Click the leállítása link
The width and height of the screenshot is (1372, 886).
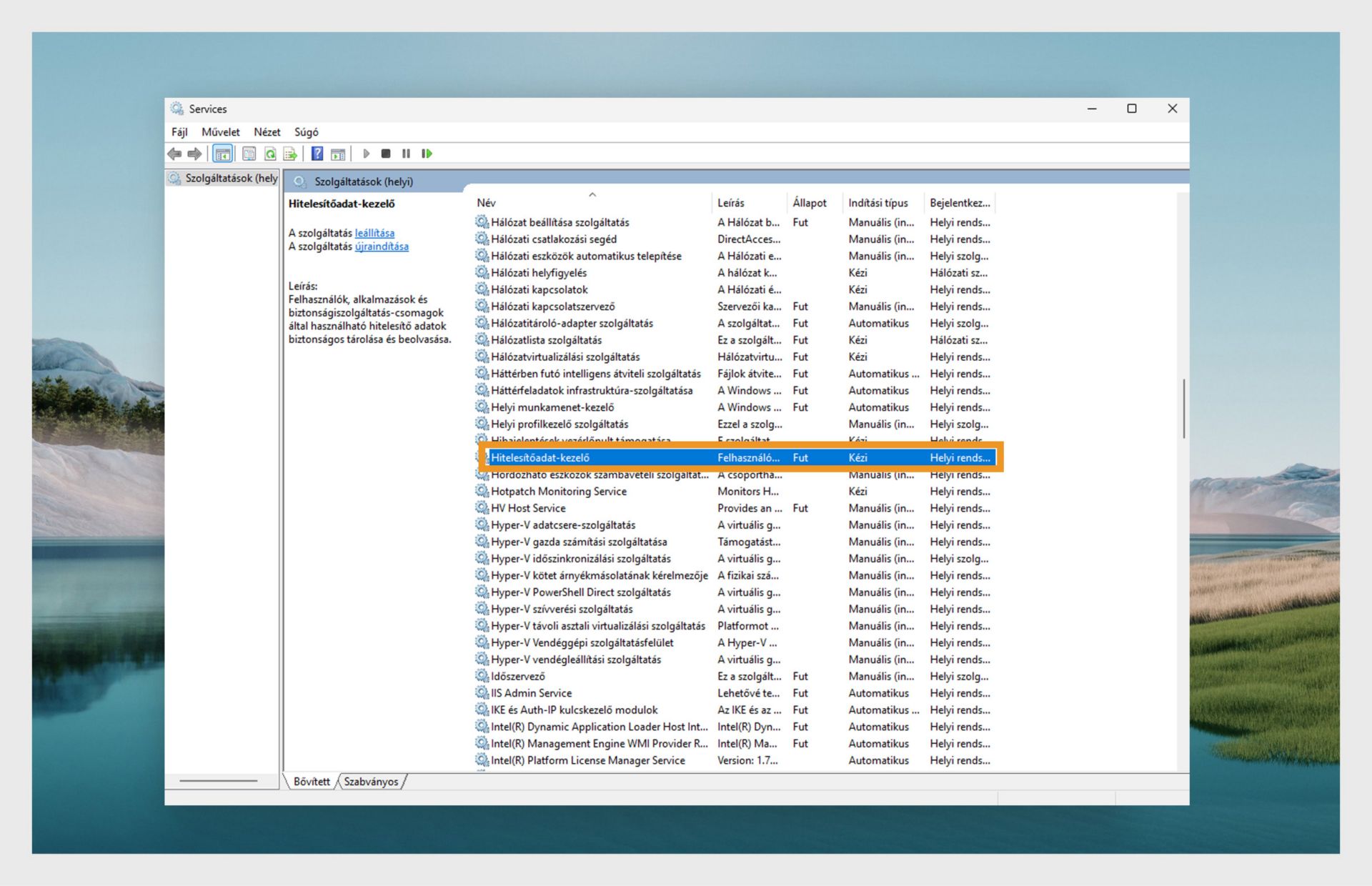coord(374,233)
